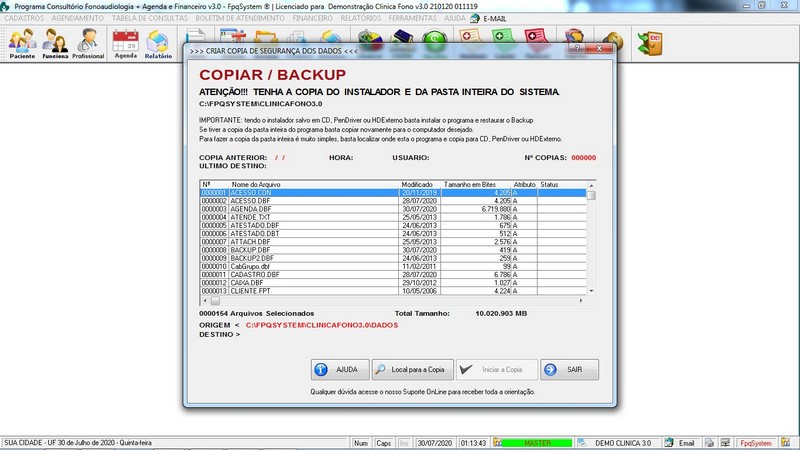This screenshot has width=800, height=450.
Task: Click the MASTER green status bar field
Action: coord(537,443)
